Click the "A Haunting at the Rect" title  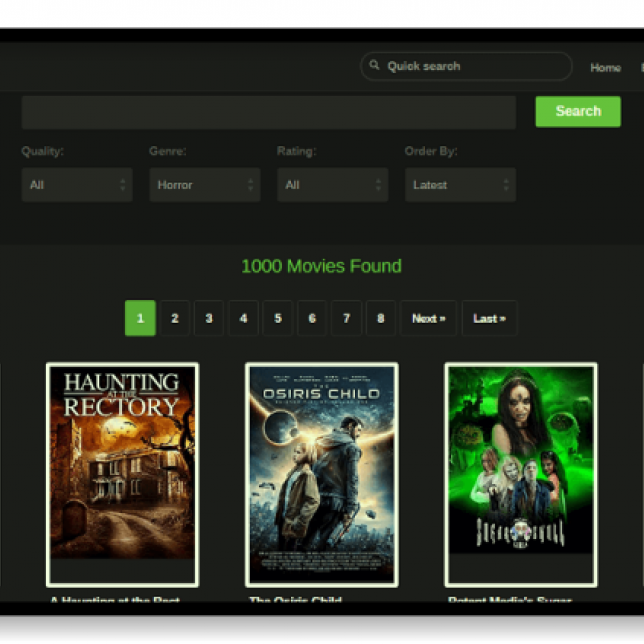tap(115, 599)
